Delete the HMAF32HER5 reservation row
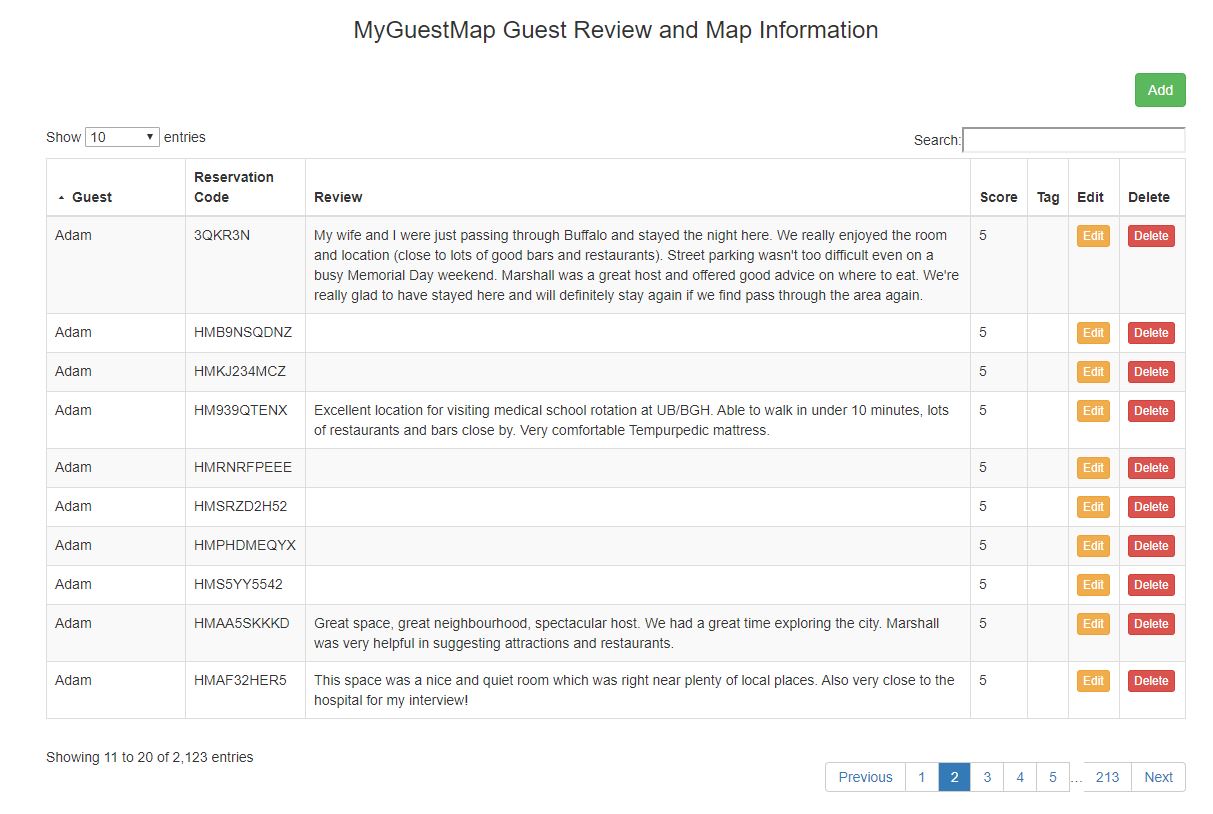Image resolution: width=1213 pixels, height=814 pixels. [1150, 681]
